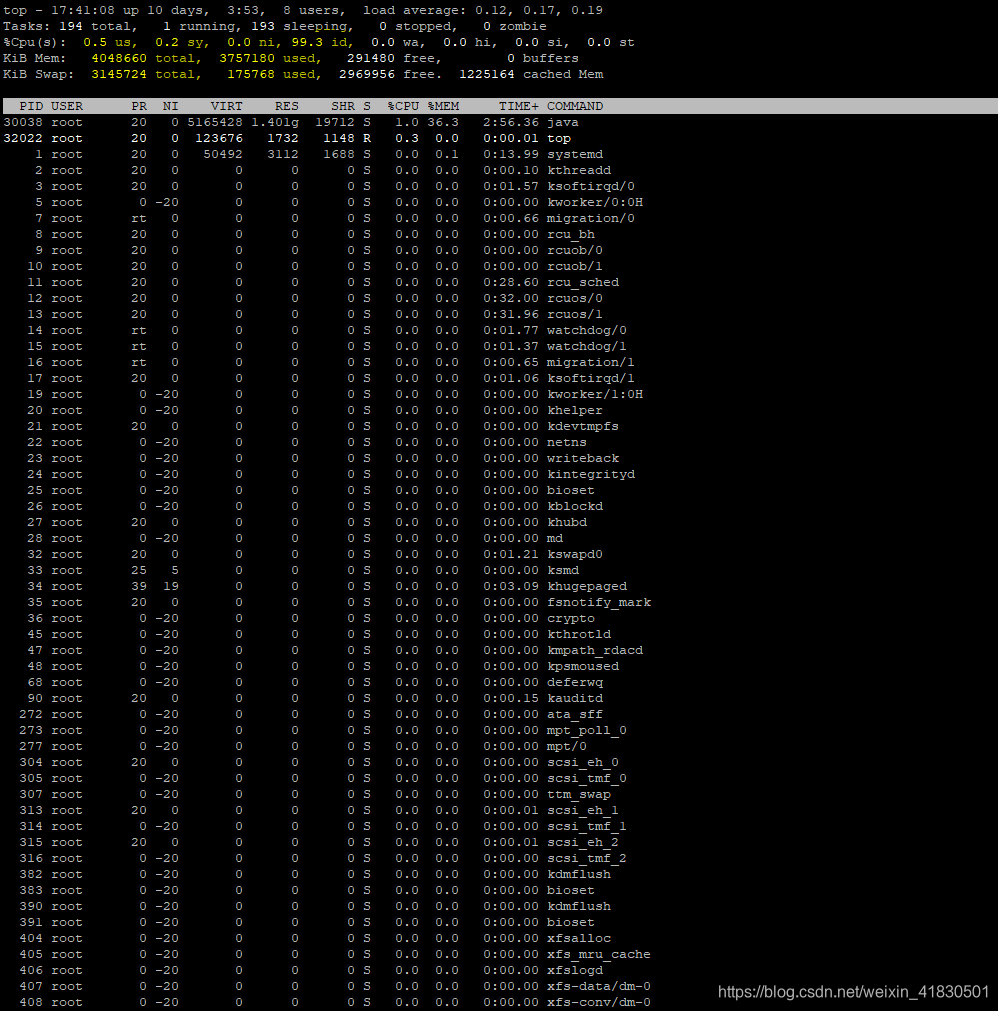Click the 36.3 %MEM value
This screenshot has width=998, height=1011.
(x=443, y=122)
